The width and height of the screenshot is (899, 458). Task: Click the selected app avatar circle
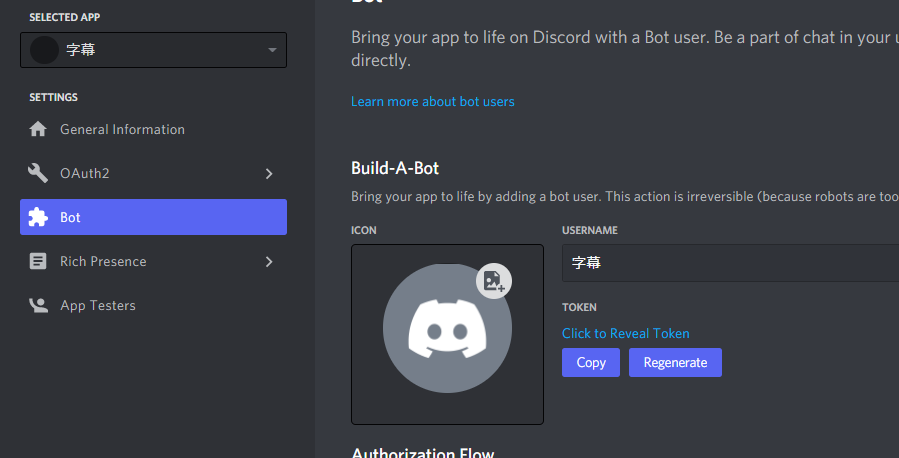click(x=44, y=50)
